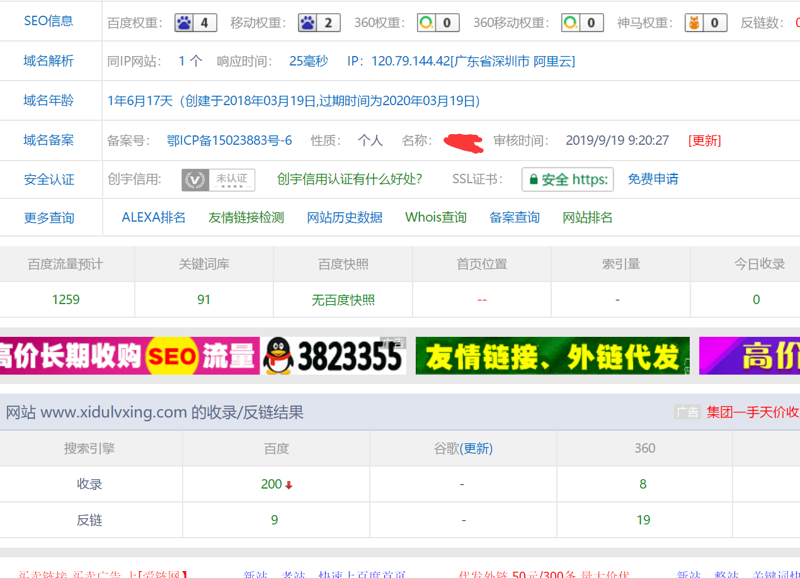Click the 今日收录 value 0
The width and height of the screenshot is (800, 578).
click(756, 299)
